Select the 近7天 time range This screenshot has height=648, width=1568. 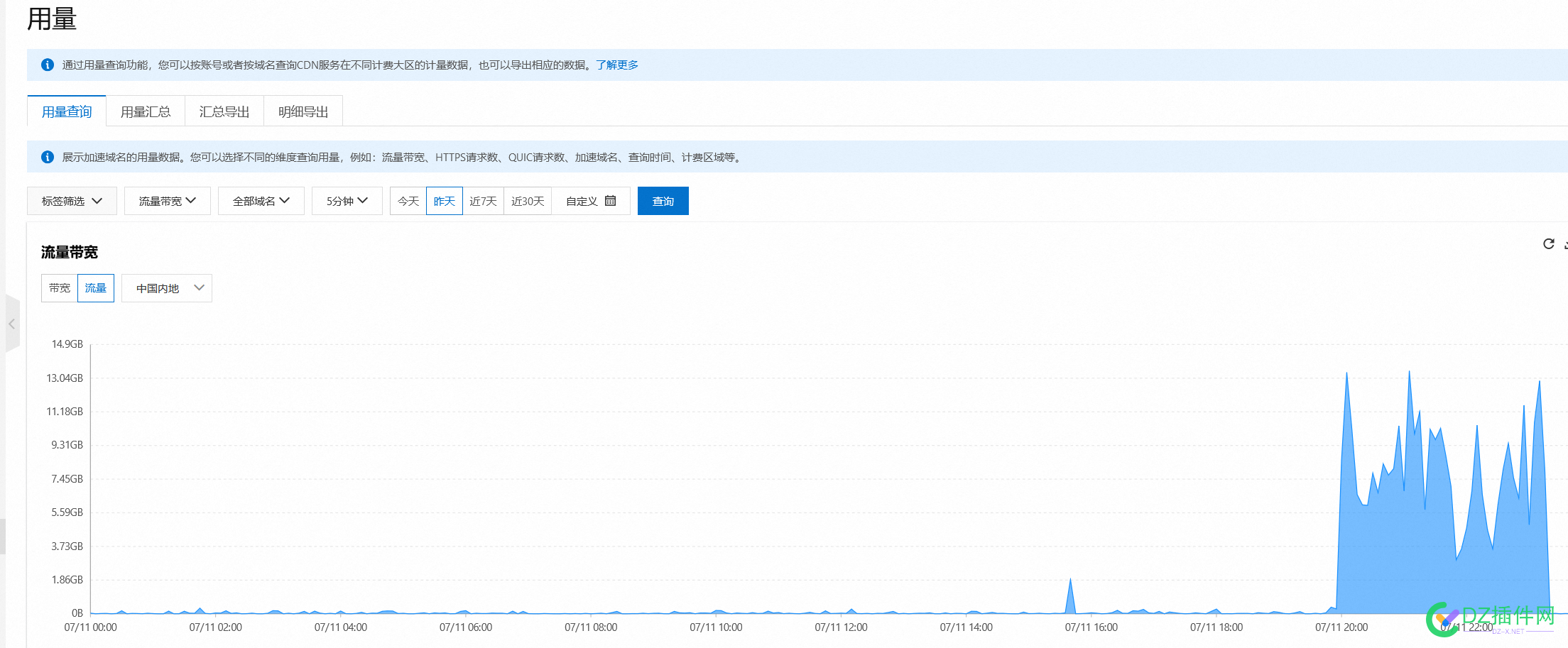coord(483,201)
